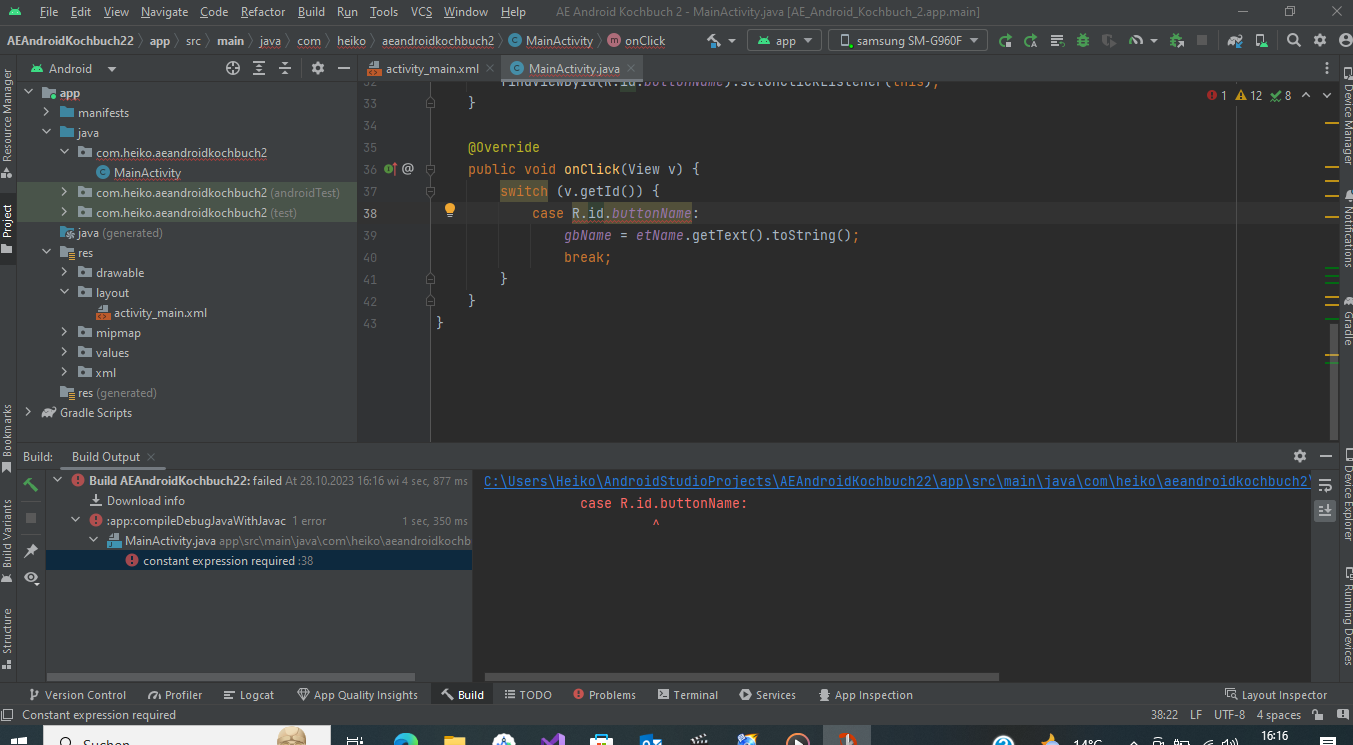Click the Sync Project with Gradle Files icon

[1236, 41]
